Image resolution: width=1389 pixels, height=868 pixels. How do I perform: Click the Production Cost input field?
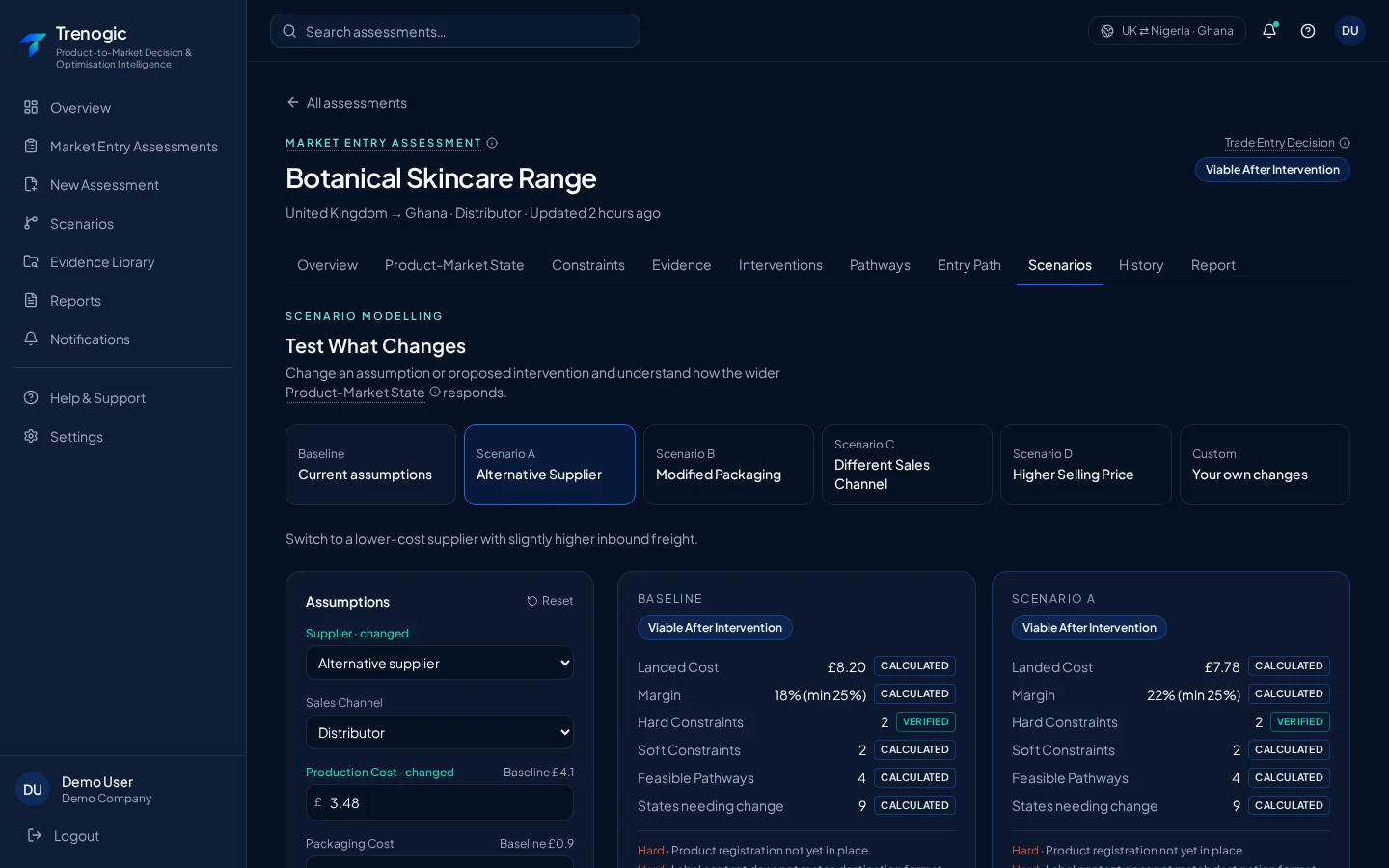point(440,802)
